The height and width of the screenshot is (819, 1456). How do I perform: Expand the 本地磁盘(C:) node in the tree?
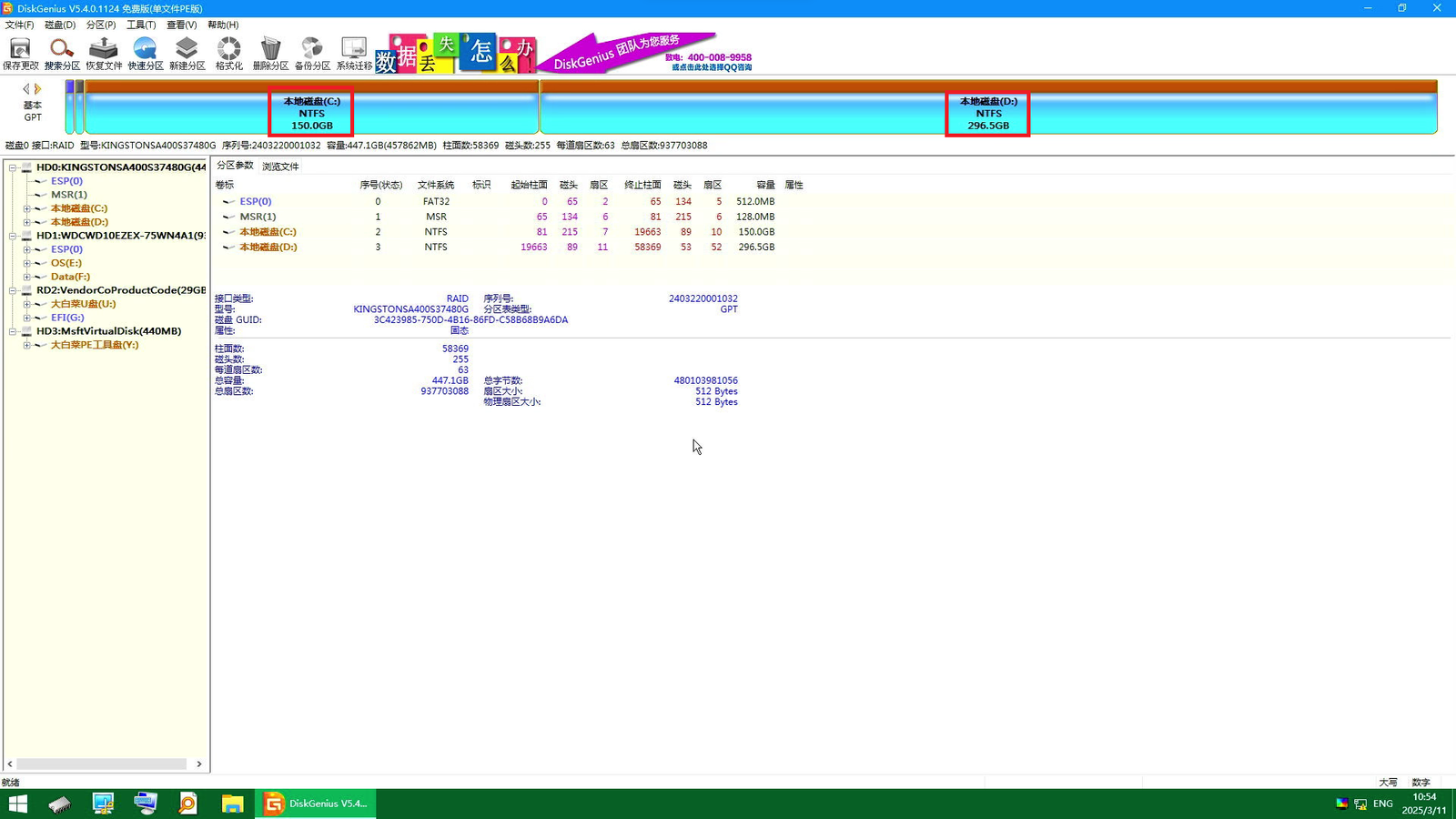[x=26, y=208]
